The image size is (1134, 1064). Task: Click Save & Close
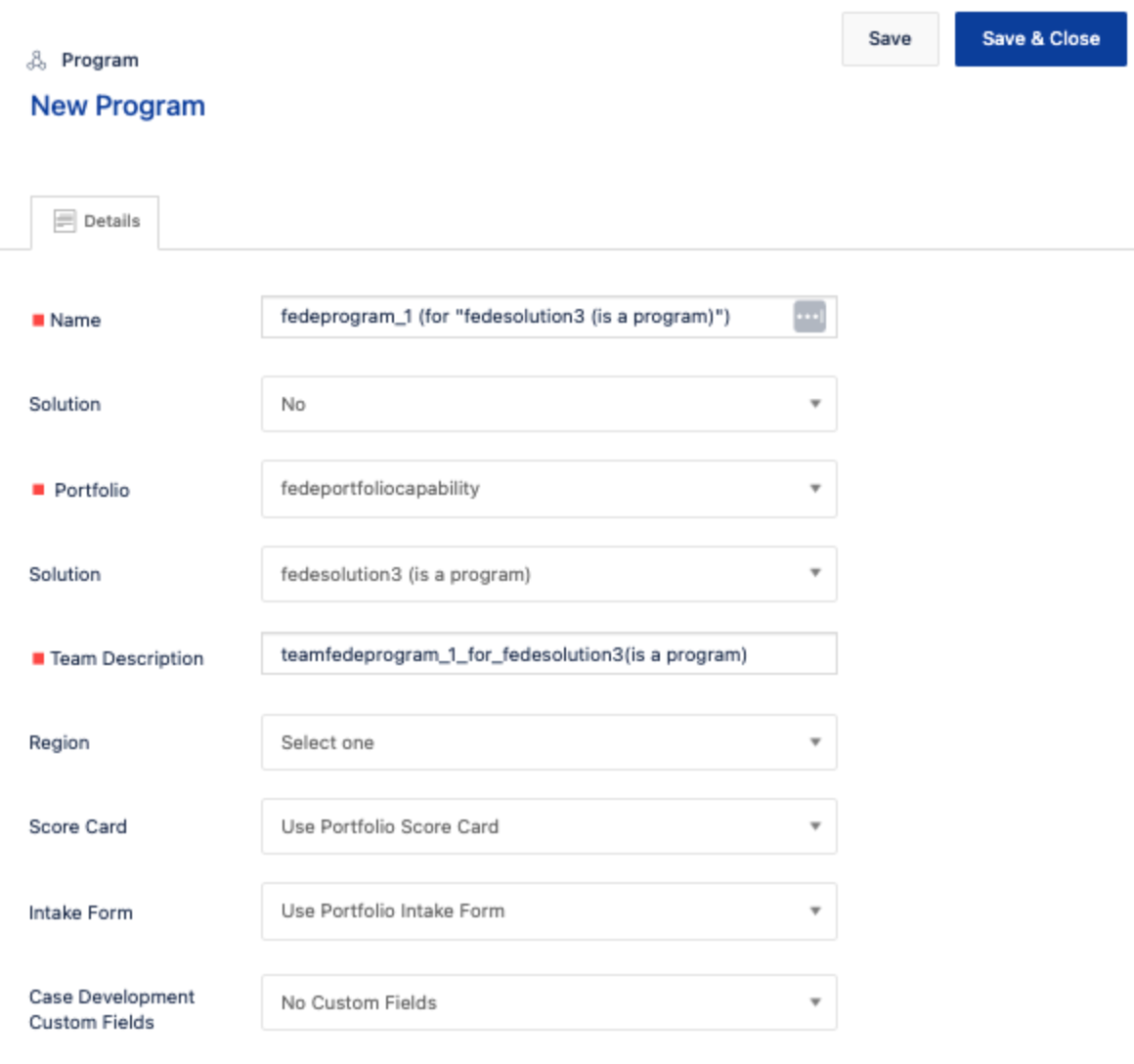[x=1040, y=39]
